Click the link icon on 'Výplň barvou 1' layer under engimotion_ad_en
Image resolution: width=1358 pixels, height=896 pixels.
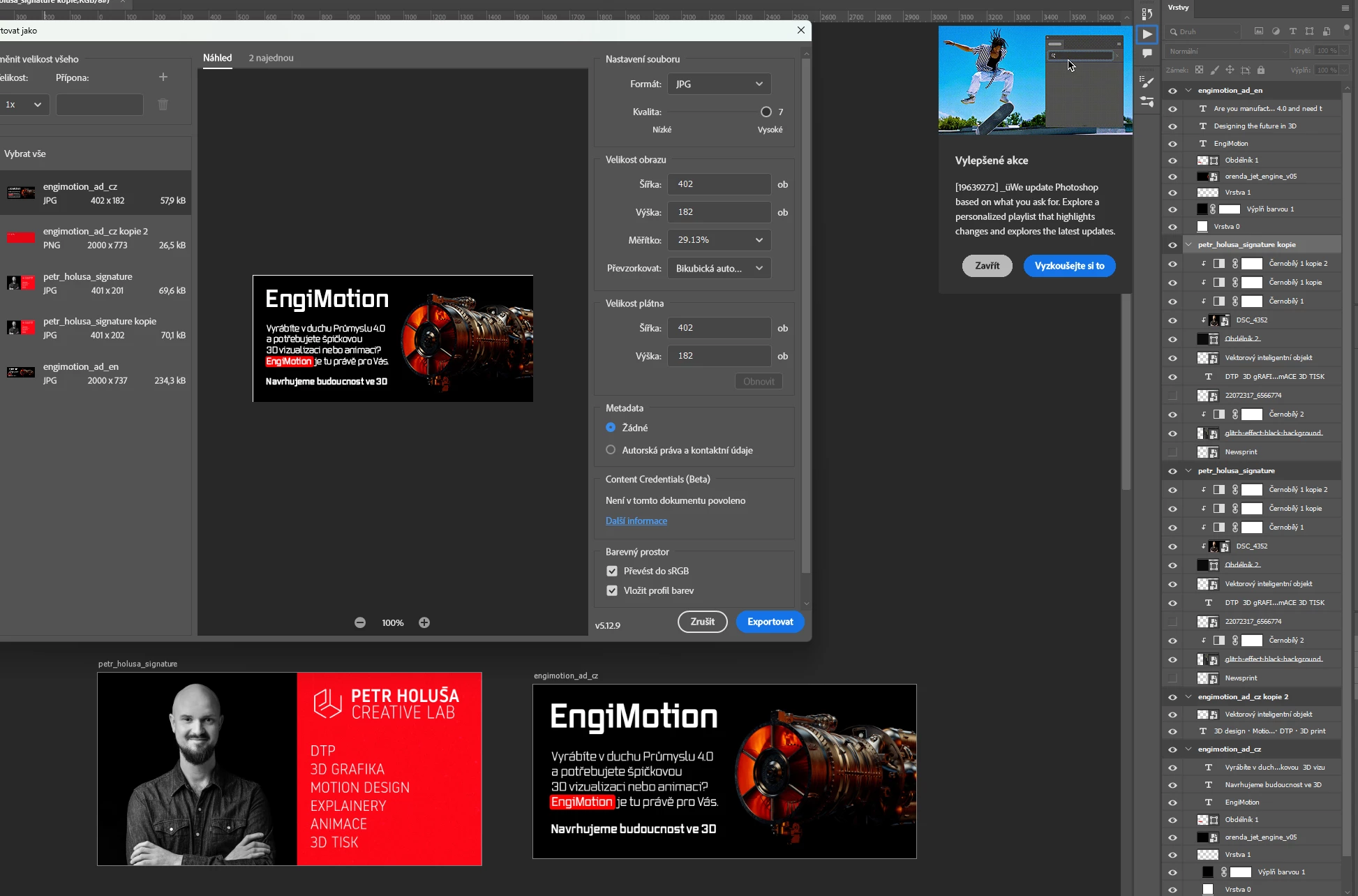[1213, 209]
